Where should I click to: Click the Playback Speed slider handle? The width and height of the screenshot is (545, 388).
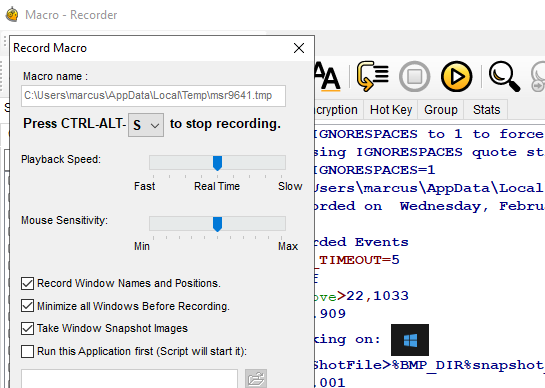click(x=217, y=163)
